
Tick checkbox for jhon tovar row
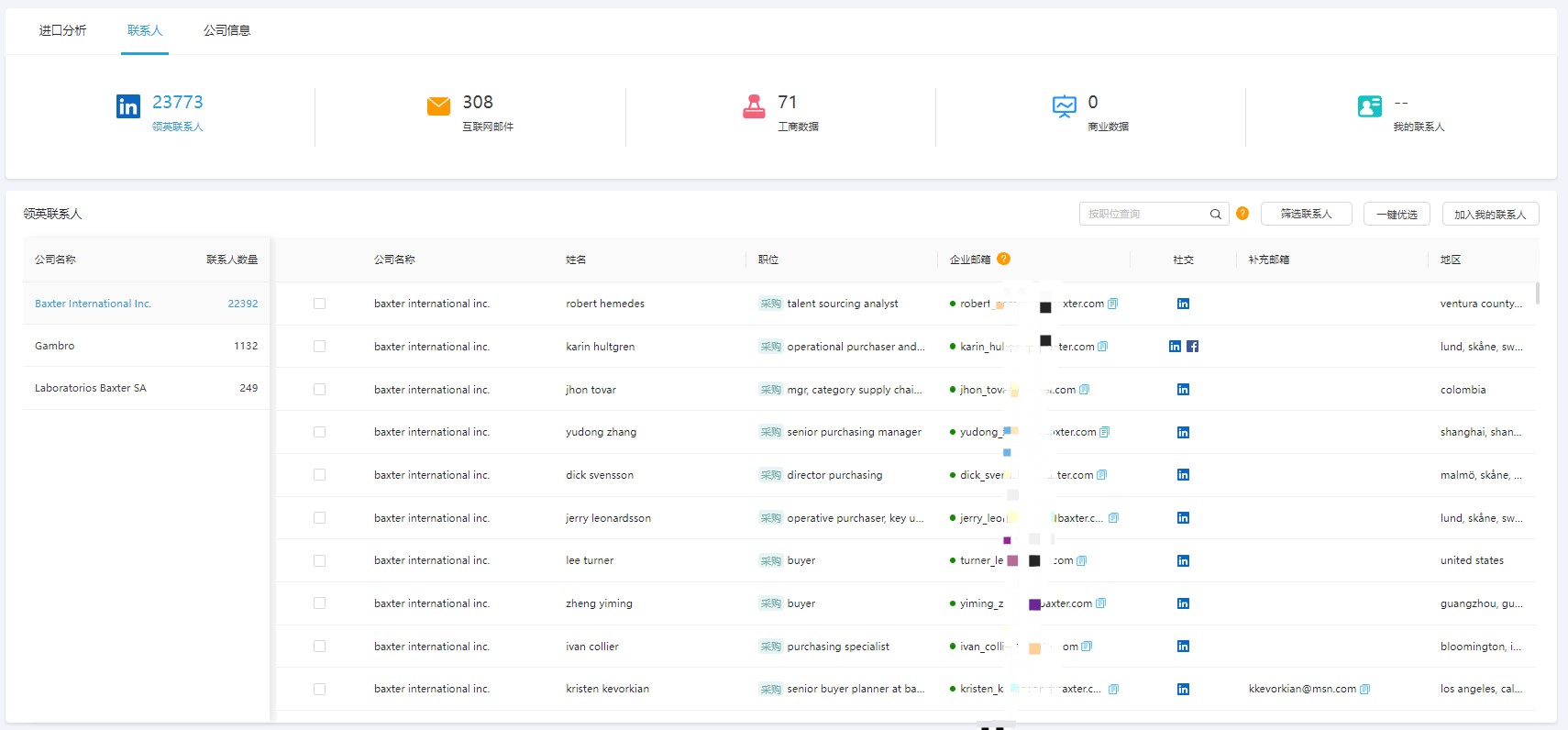click(319, 390)
